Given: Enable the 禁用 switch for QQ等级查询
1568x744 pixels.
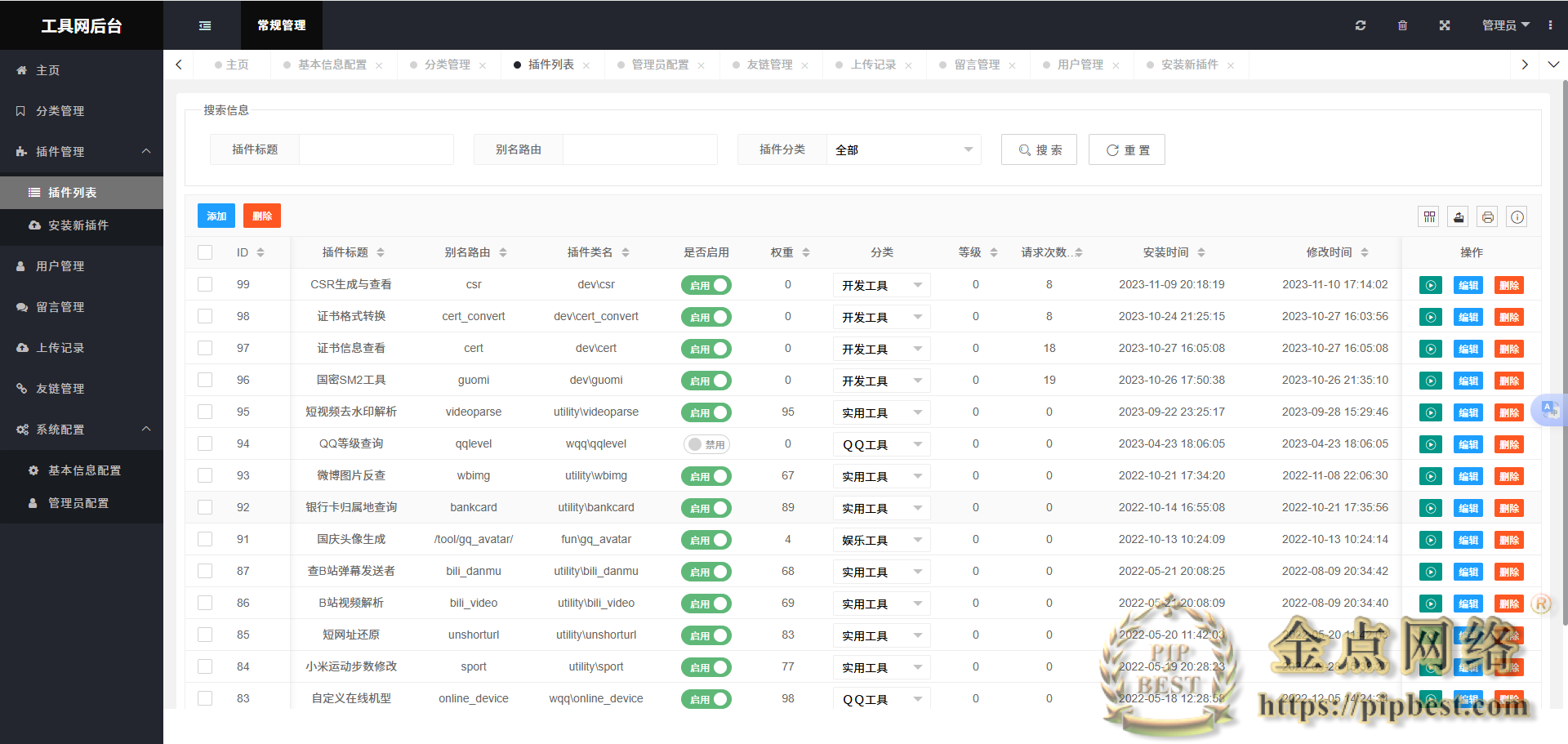Looking at the screenshot, I should pyautogui.click(x=706, y=443).
